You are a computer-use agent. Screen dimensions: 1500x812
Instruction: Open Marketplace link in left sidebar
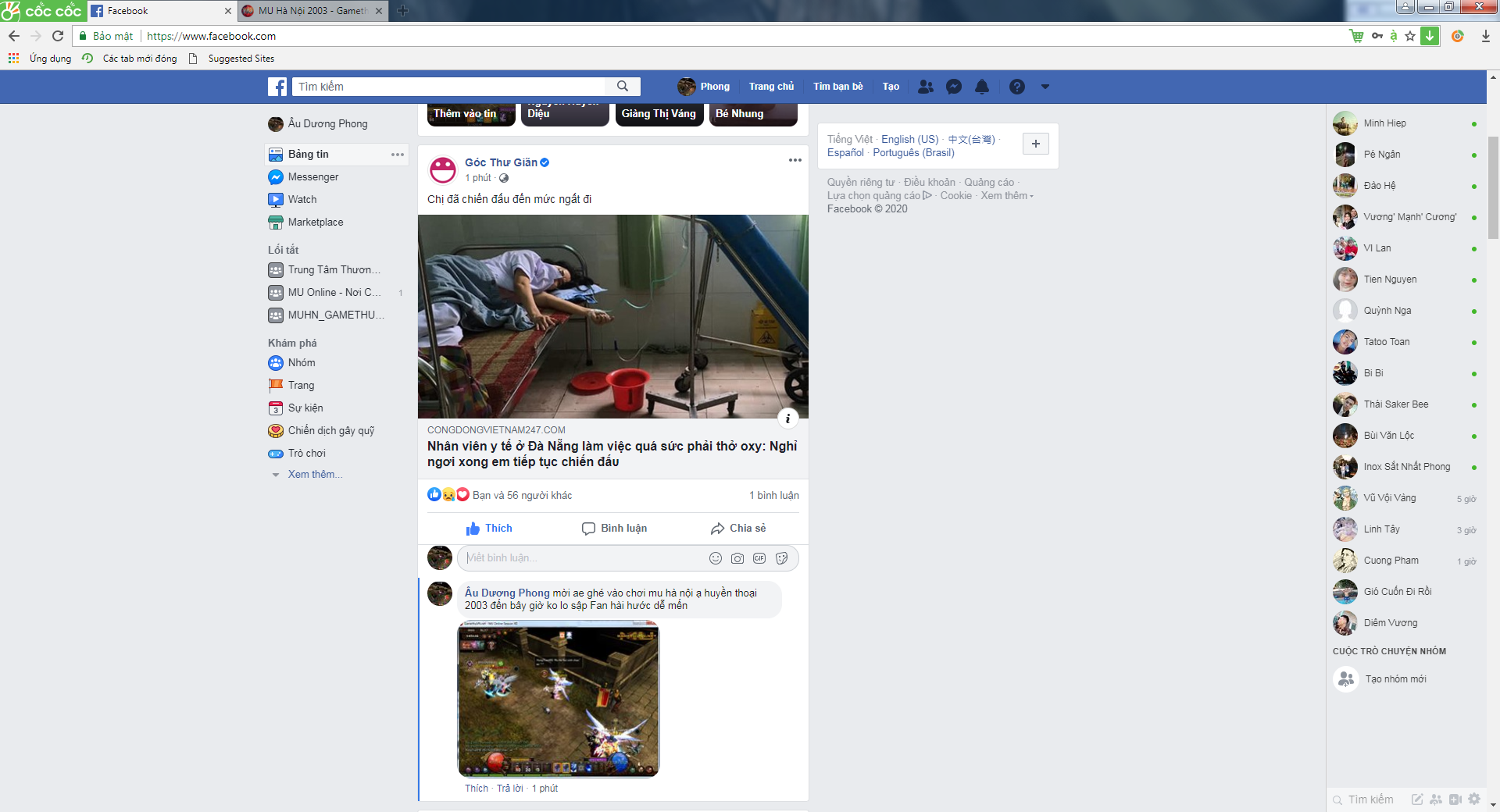(315, 223)
